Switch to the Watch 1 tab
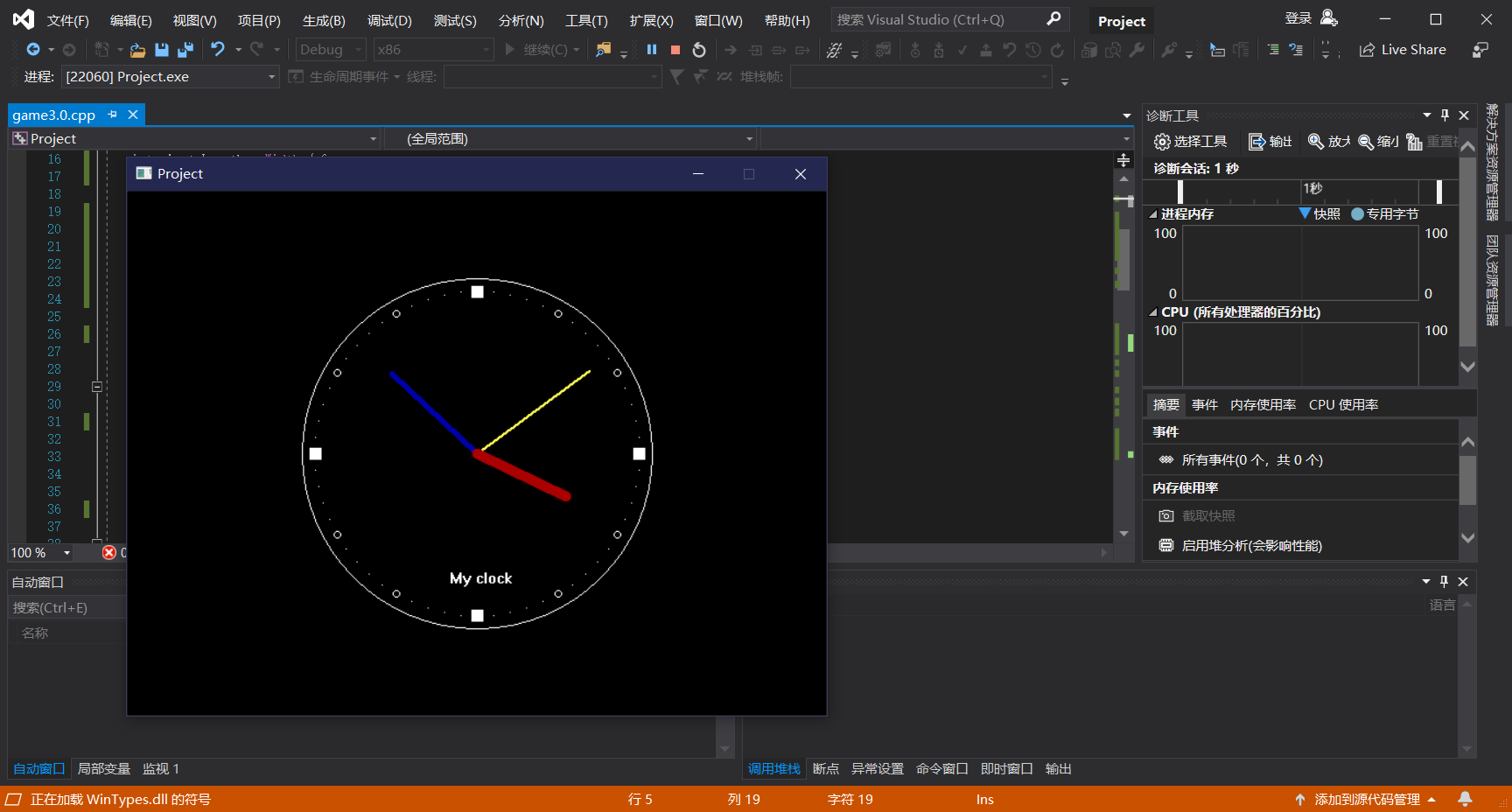Viewport: 1512px width, 812px height. pyautogui.click(x=161, y=769)
